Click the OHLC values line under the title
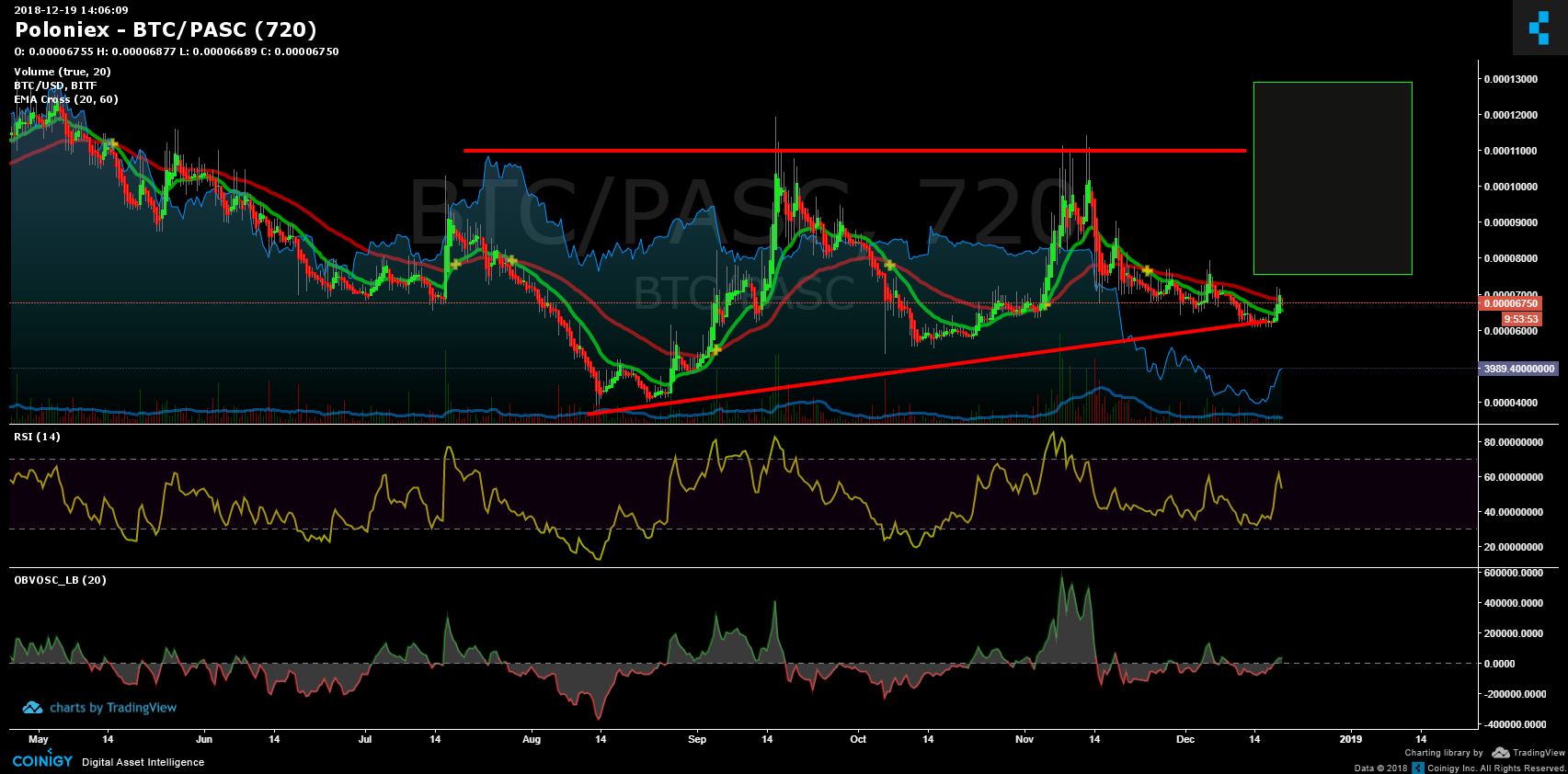 click(x=177, y=51)
